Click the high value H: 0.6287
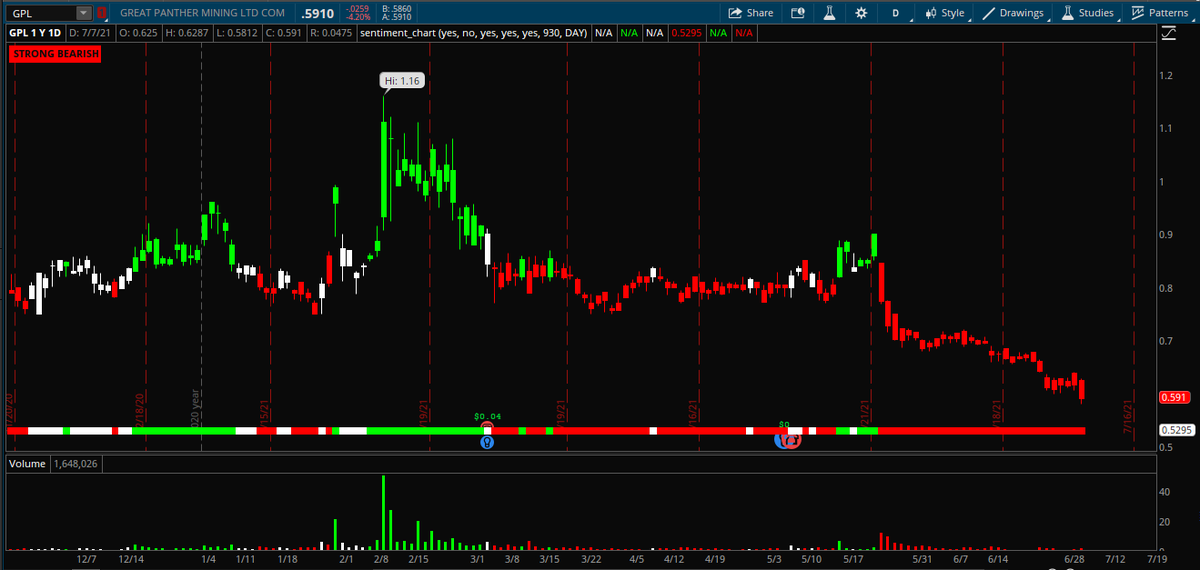This screenshot has height=570, width=1200. 187,33
